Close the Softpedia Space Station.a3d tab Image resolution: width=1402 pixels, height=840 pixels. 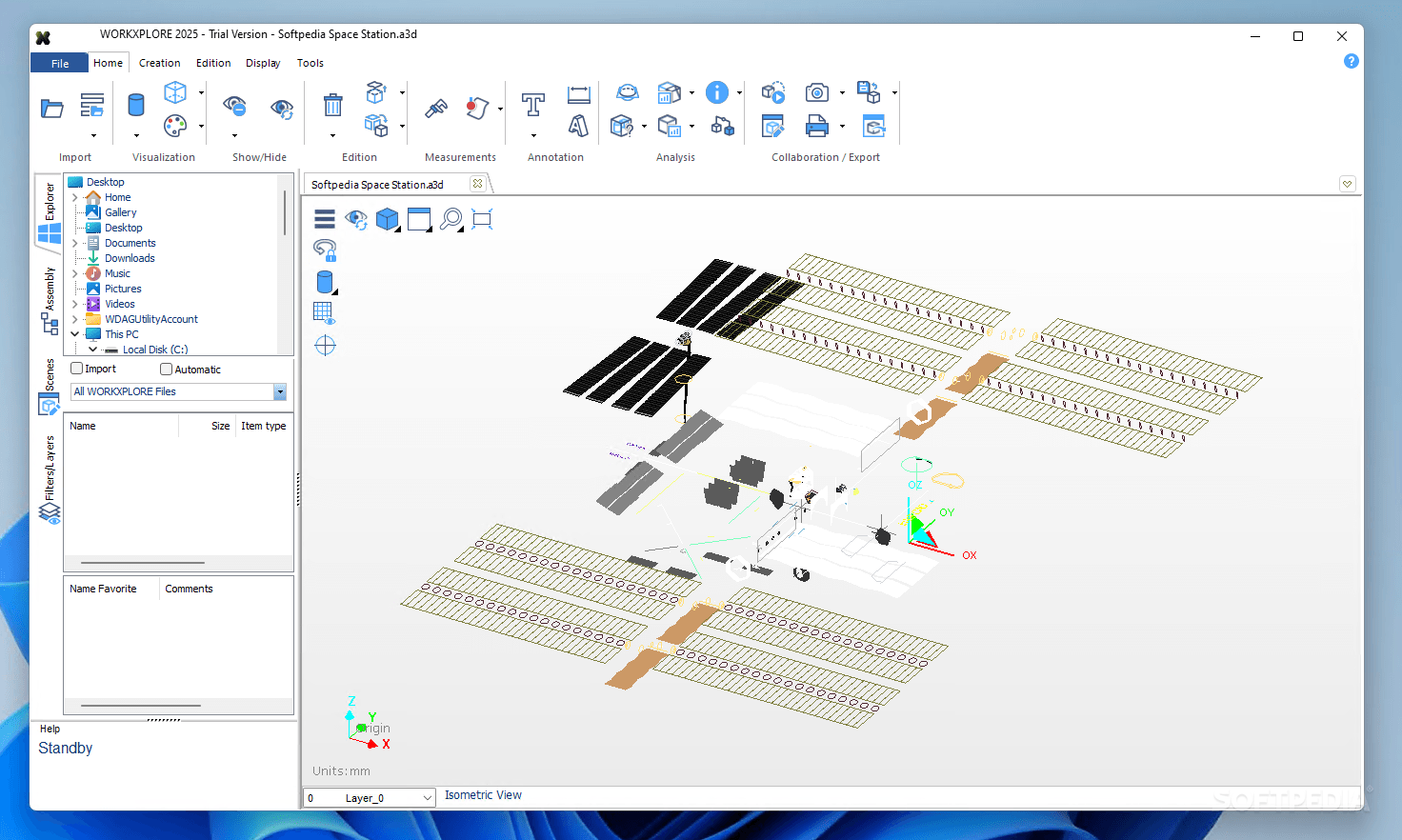click(477, 184)
